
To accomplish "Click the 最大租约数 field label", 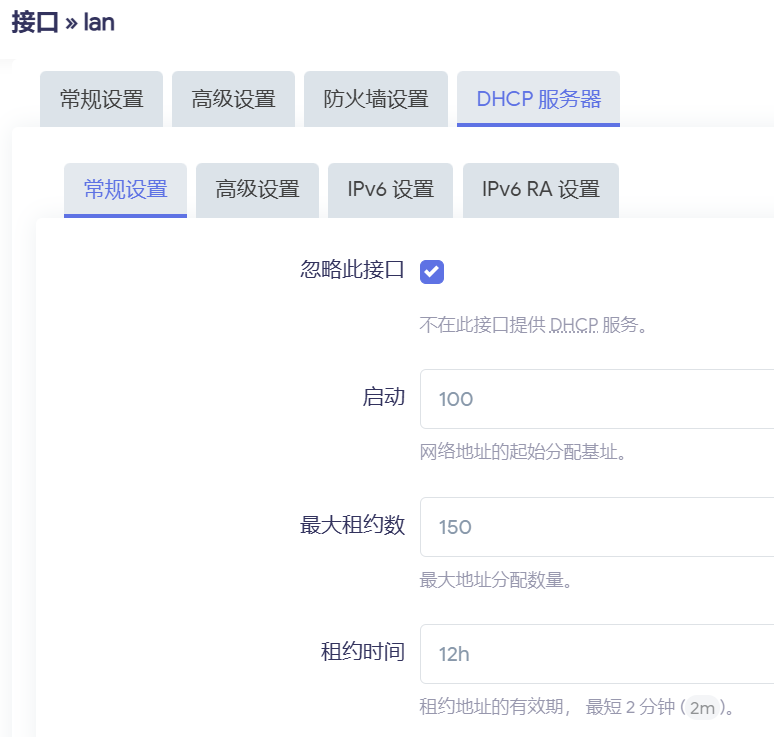I will pos(352,525).
